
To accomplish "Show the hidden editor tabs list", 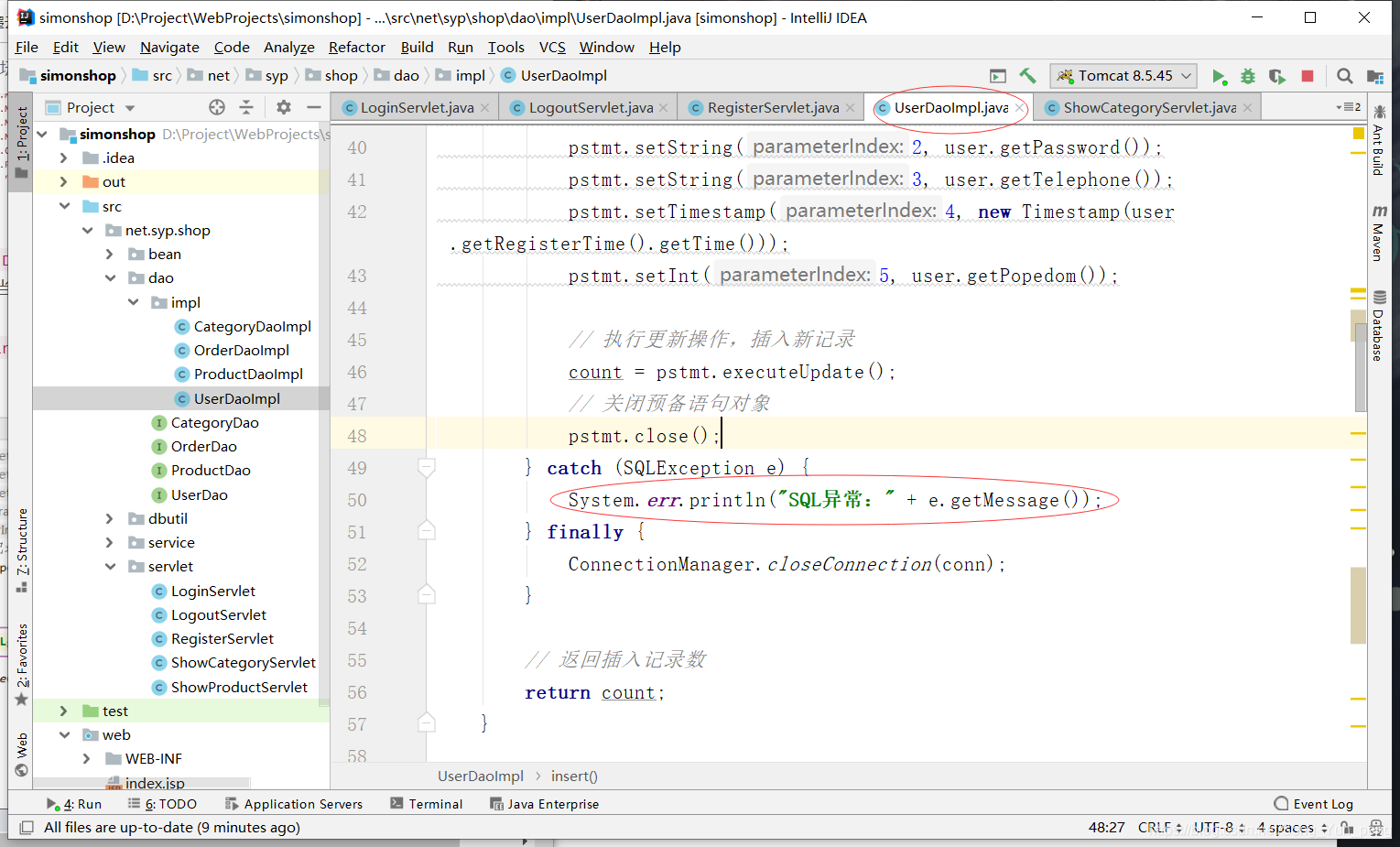I will tap(1349, 107).
